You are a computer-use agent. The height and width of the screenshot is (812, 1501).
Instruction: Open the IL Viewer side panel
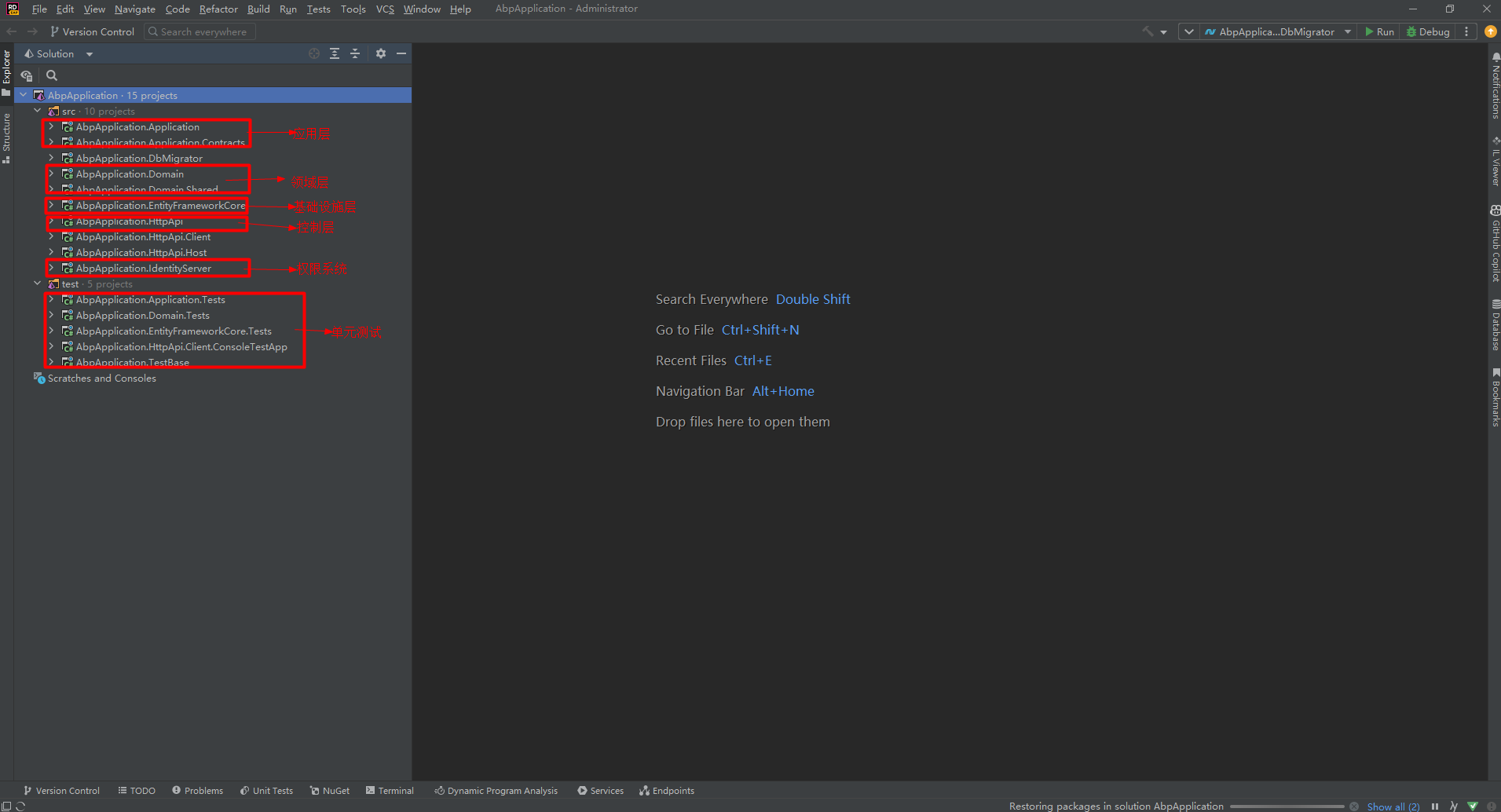click(x=1495, y=161)
